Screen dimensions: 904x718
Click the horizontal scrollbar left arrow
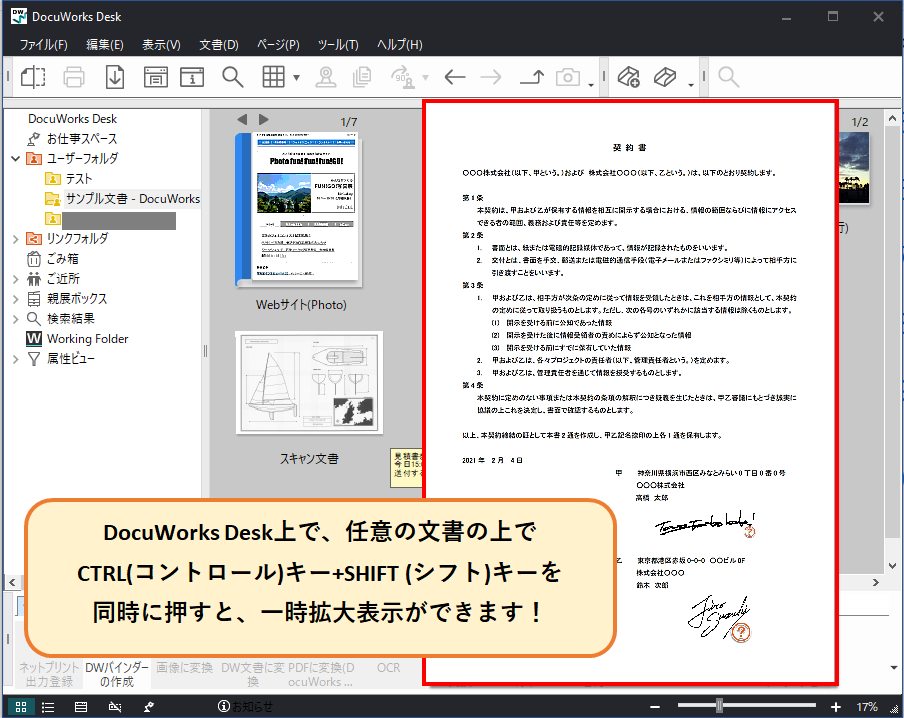coord(12,582)
